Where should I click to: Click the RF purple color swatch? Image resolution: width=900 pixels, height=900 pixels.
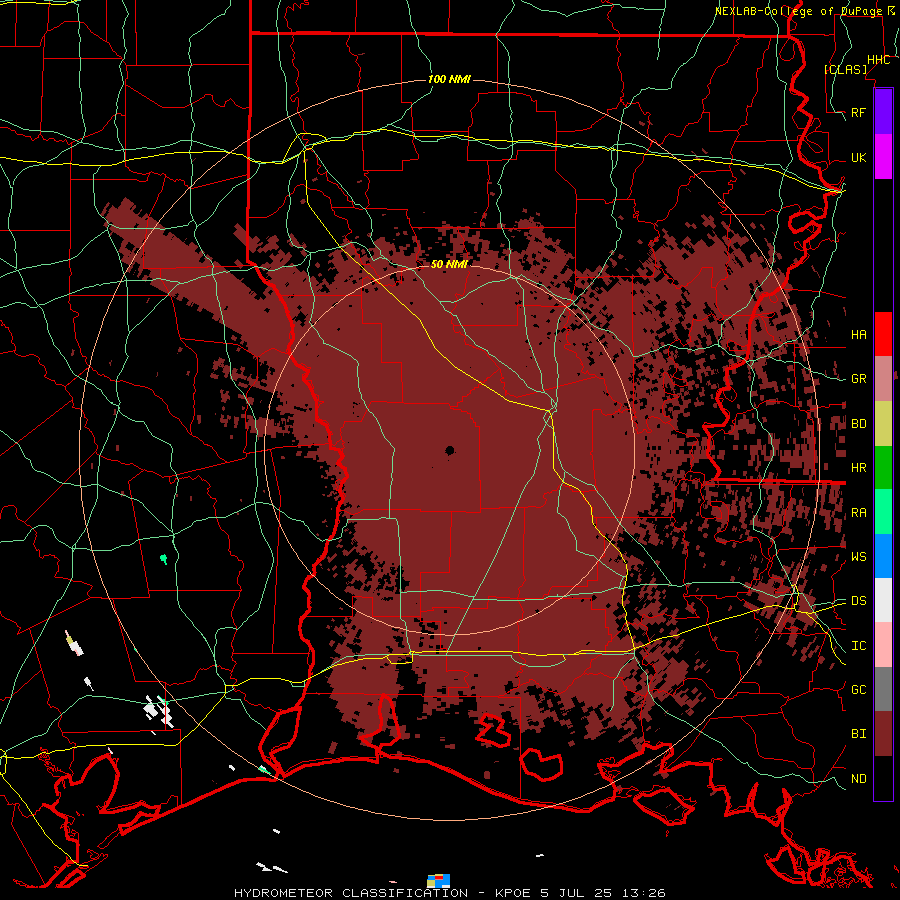click(883, 112)
